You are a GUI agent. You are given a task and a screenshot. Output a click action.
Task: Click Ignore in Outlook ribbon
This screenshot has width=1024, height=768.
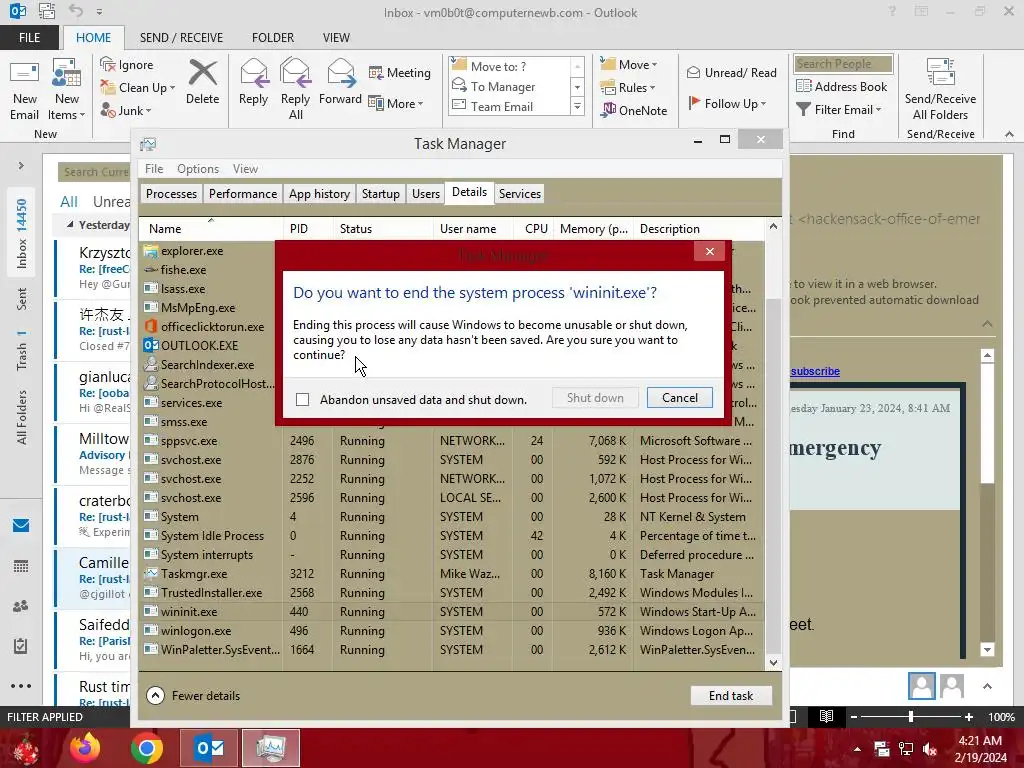click(x=127, y=65)
